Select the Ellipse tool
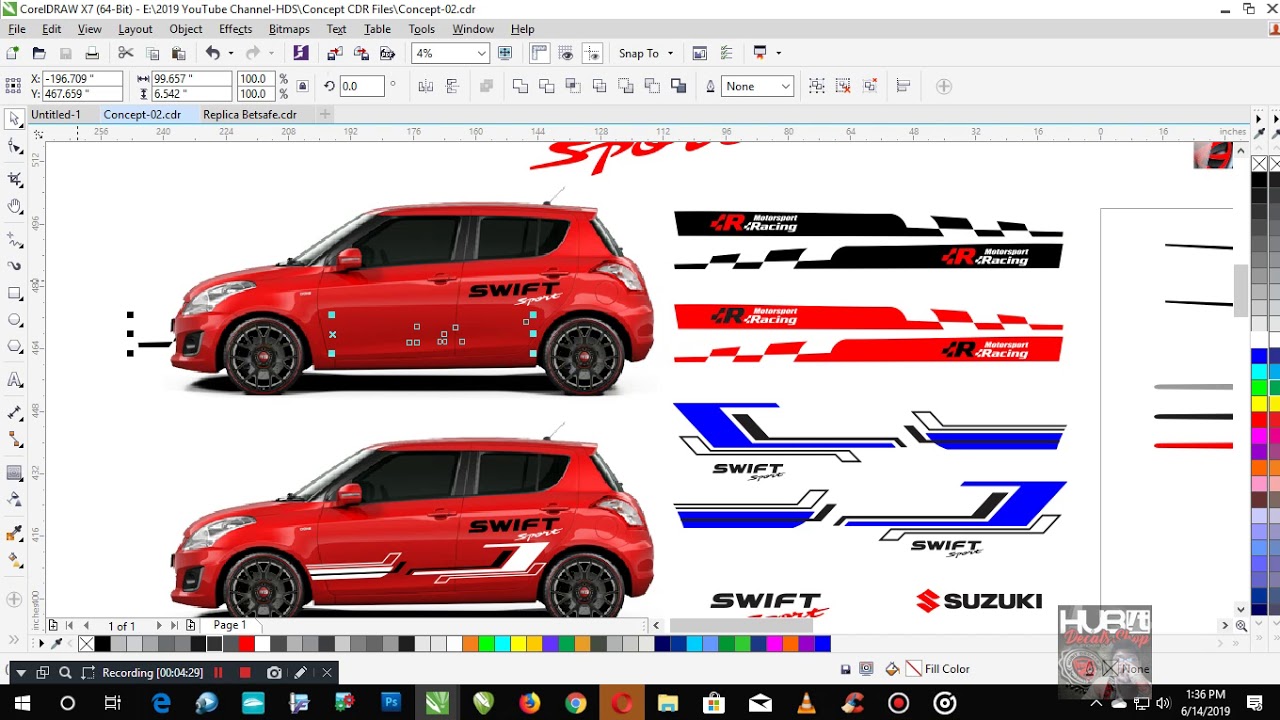 14,320
